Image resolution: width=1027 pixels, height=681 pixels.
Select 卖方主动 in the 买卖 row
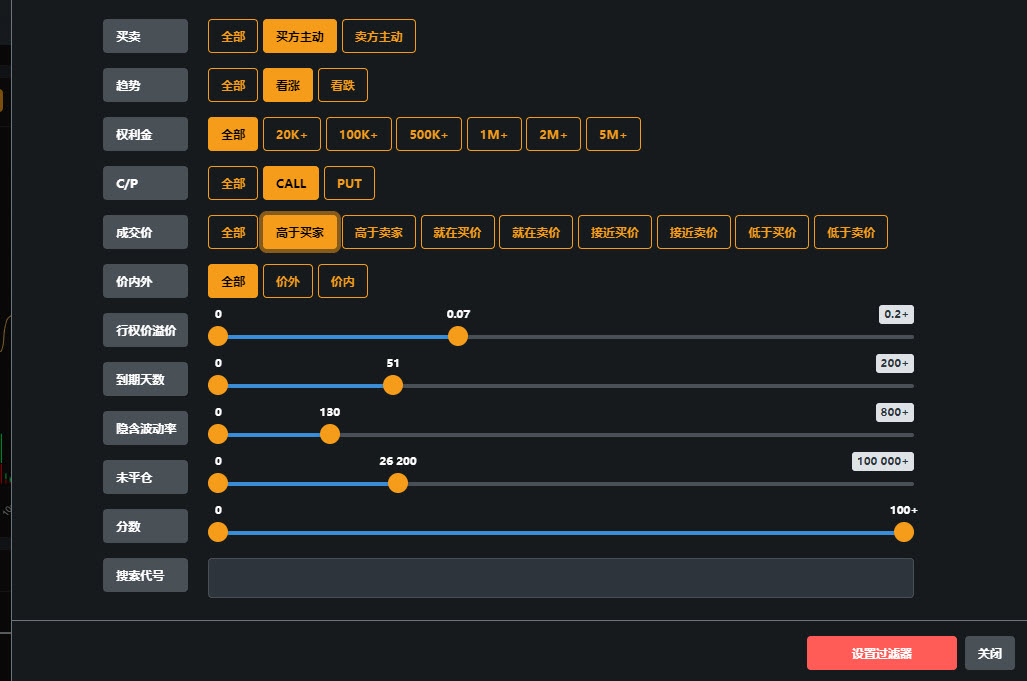click(x=379, y=36)
